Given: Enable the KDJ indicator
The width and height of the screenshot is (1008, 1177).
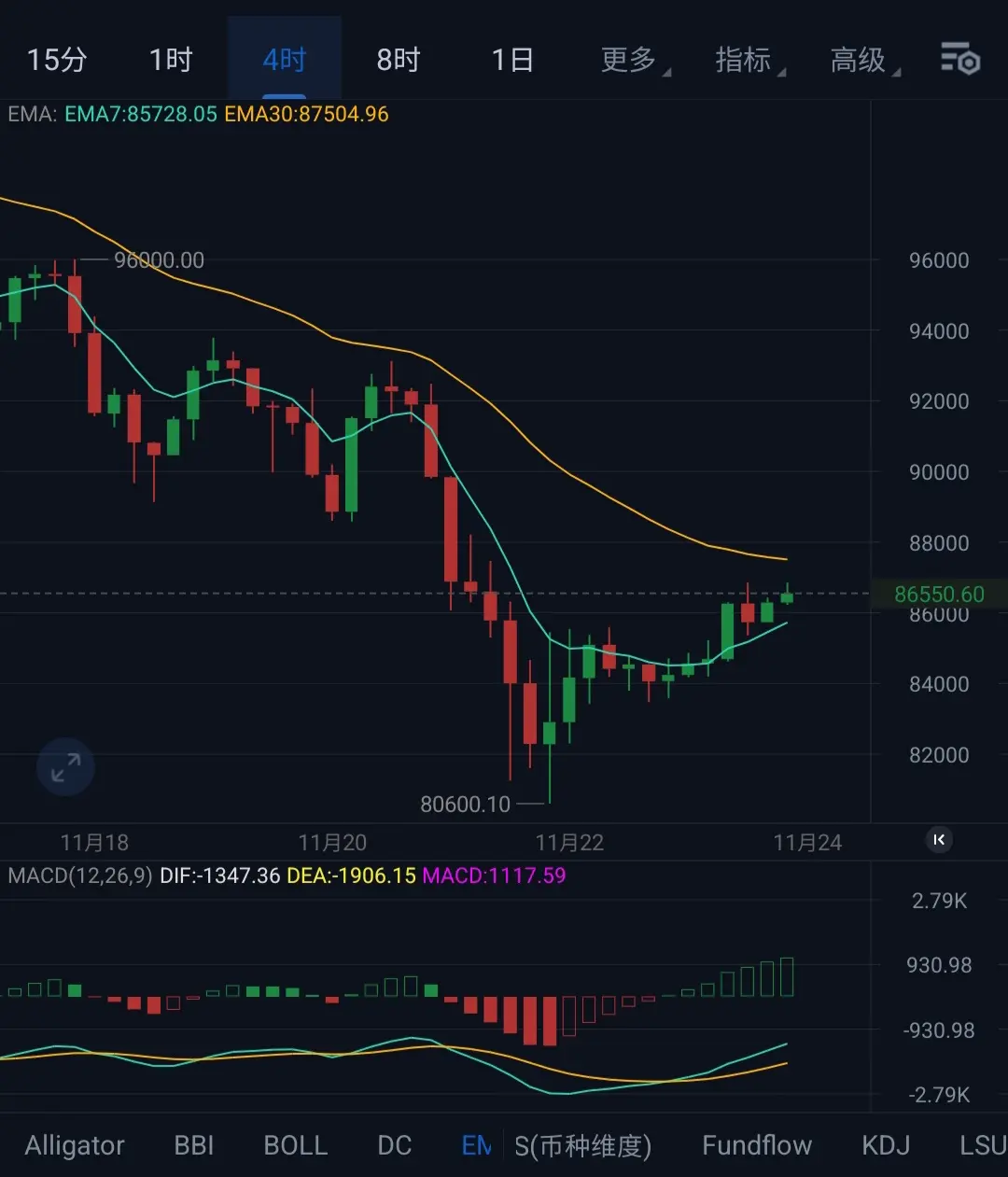Looking at the screenshot, I should tap(886, 1145).
